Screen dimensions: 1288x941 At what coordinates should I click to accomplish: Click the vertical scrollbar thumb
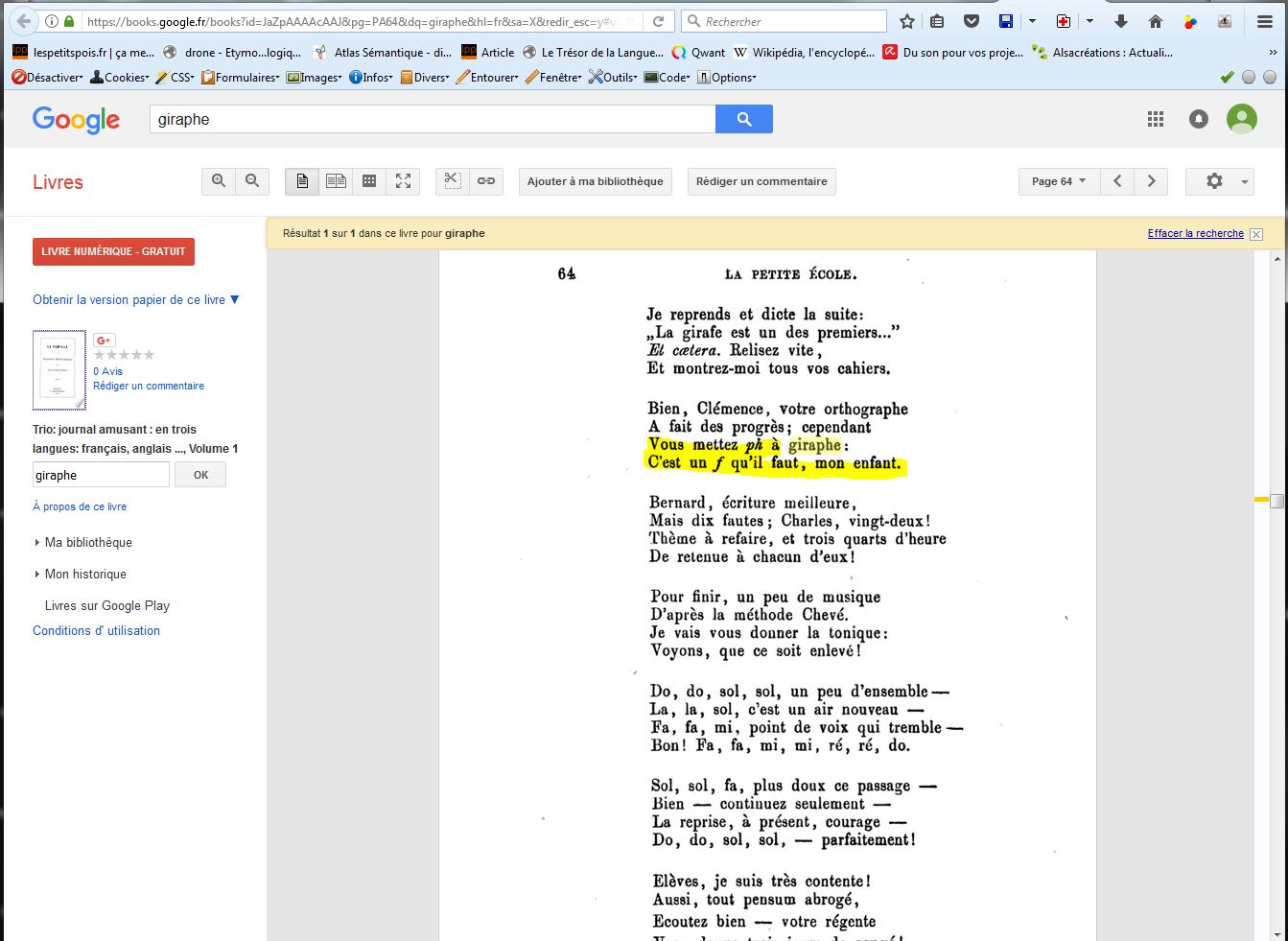click(x=1276, y=500)
